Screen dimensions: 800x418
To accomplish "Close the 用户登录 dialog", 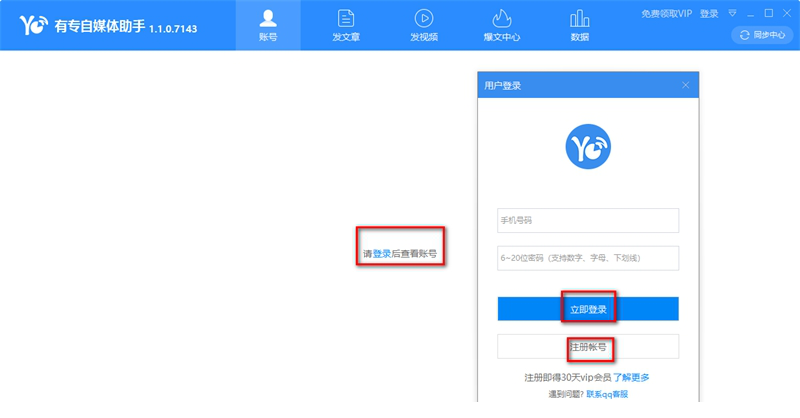I will click(x=686, y=85).
